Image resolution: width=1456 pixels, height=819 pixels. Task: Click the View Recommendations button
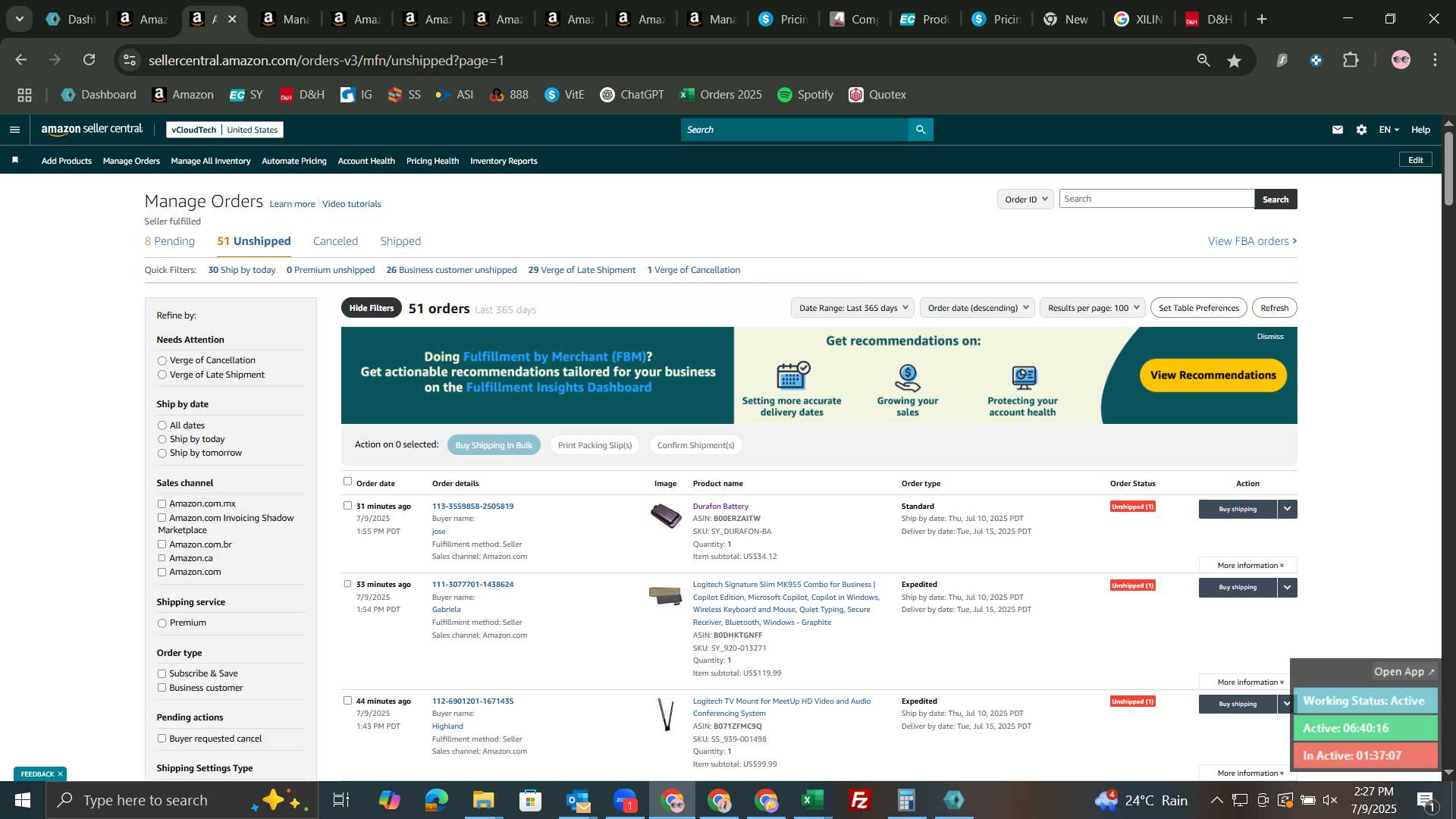[1213, 375]
